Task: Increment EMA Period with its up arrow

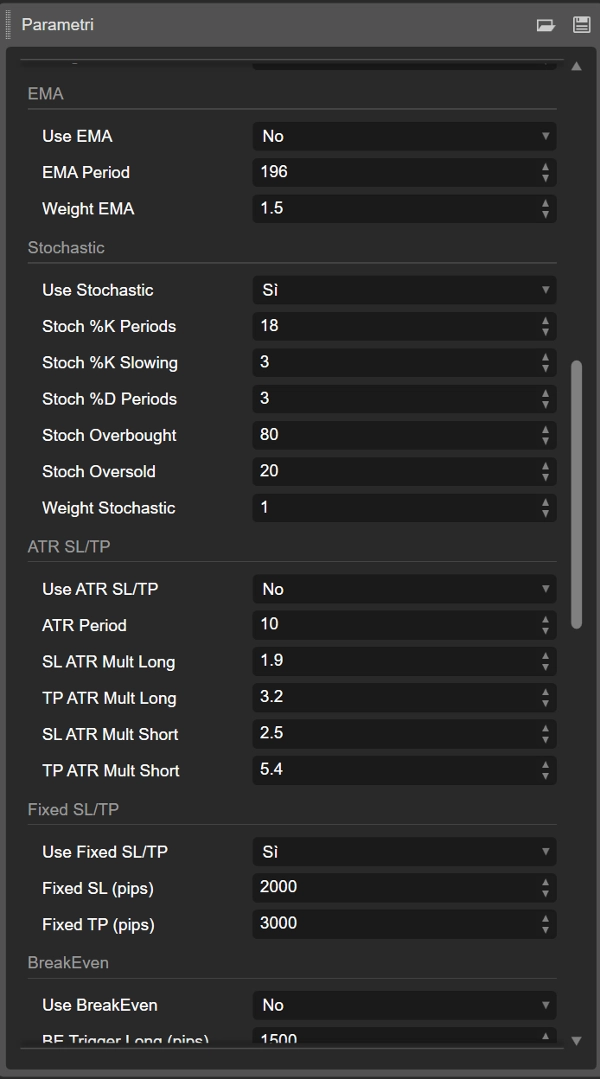Action: click(x=546, y=168)
